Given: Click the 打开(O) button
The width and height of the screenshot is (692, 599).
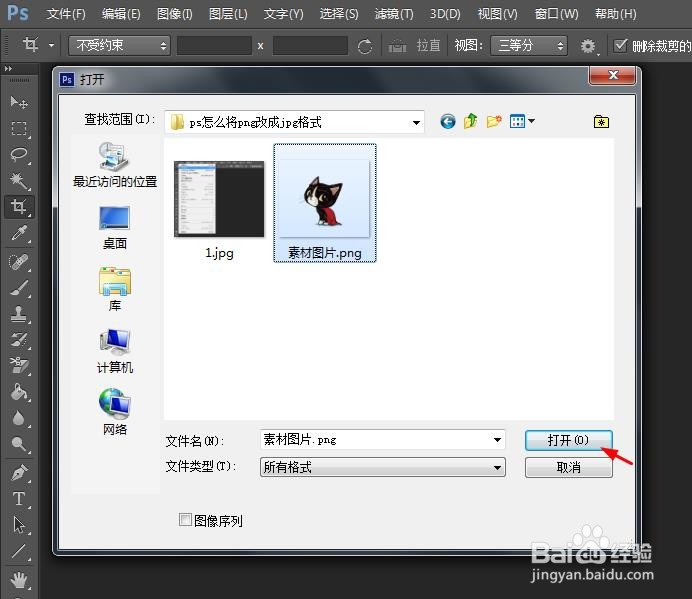Looking at the screenshot, I should [x=568, y=440].
